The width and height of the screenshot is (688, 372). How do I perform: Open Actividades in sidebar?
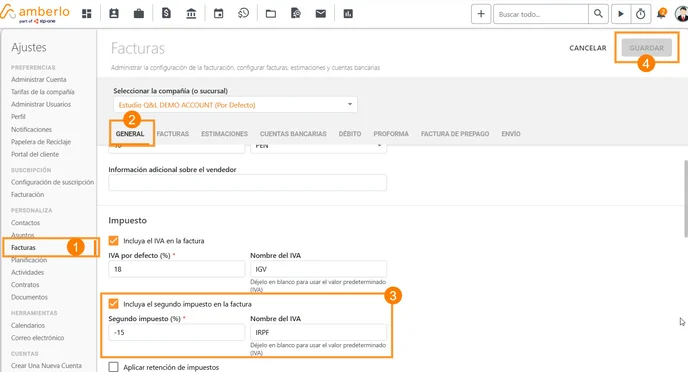(x=28, y=272)
